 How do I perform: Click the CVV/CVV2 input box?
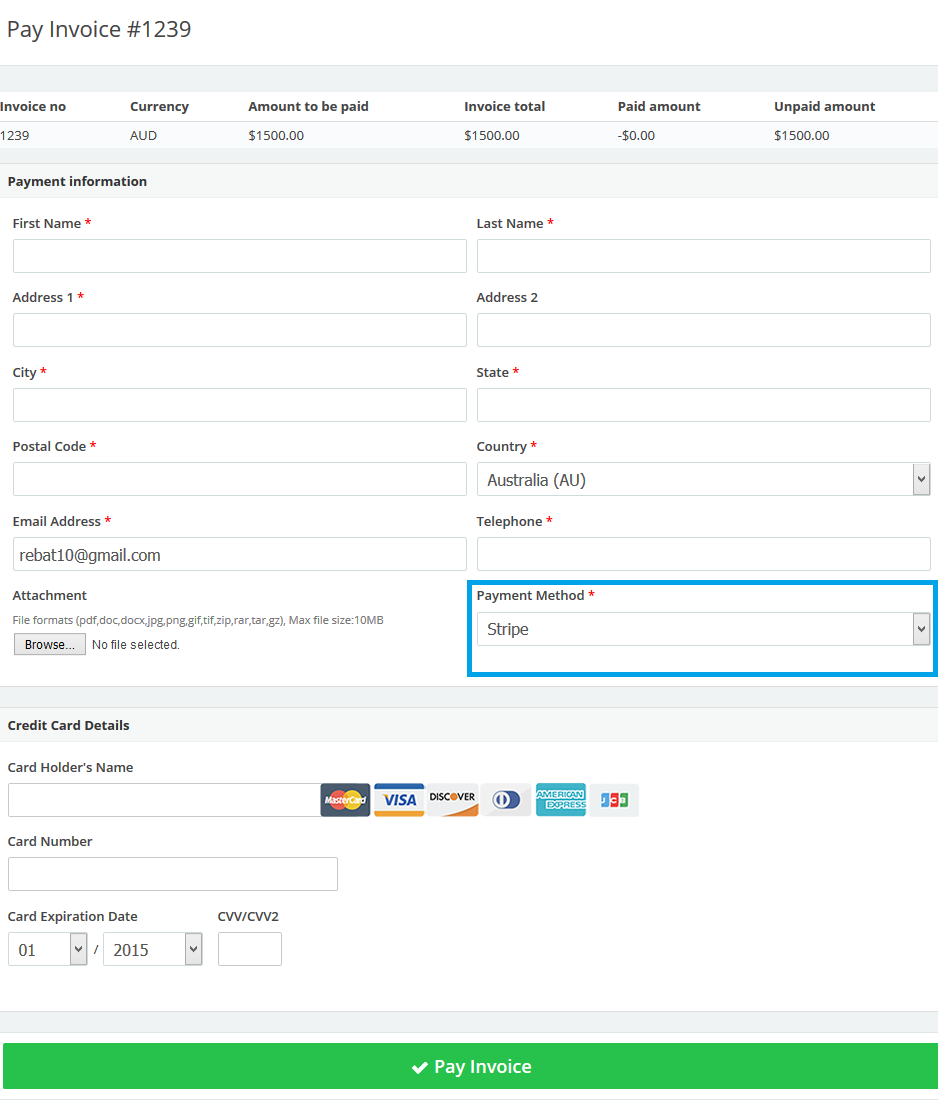pyautogui.click(x=250, y=949)
